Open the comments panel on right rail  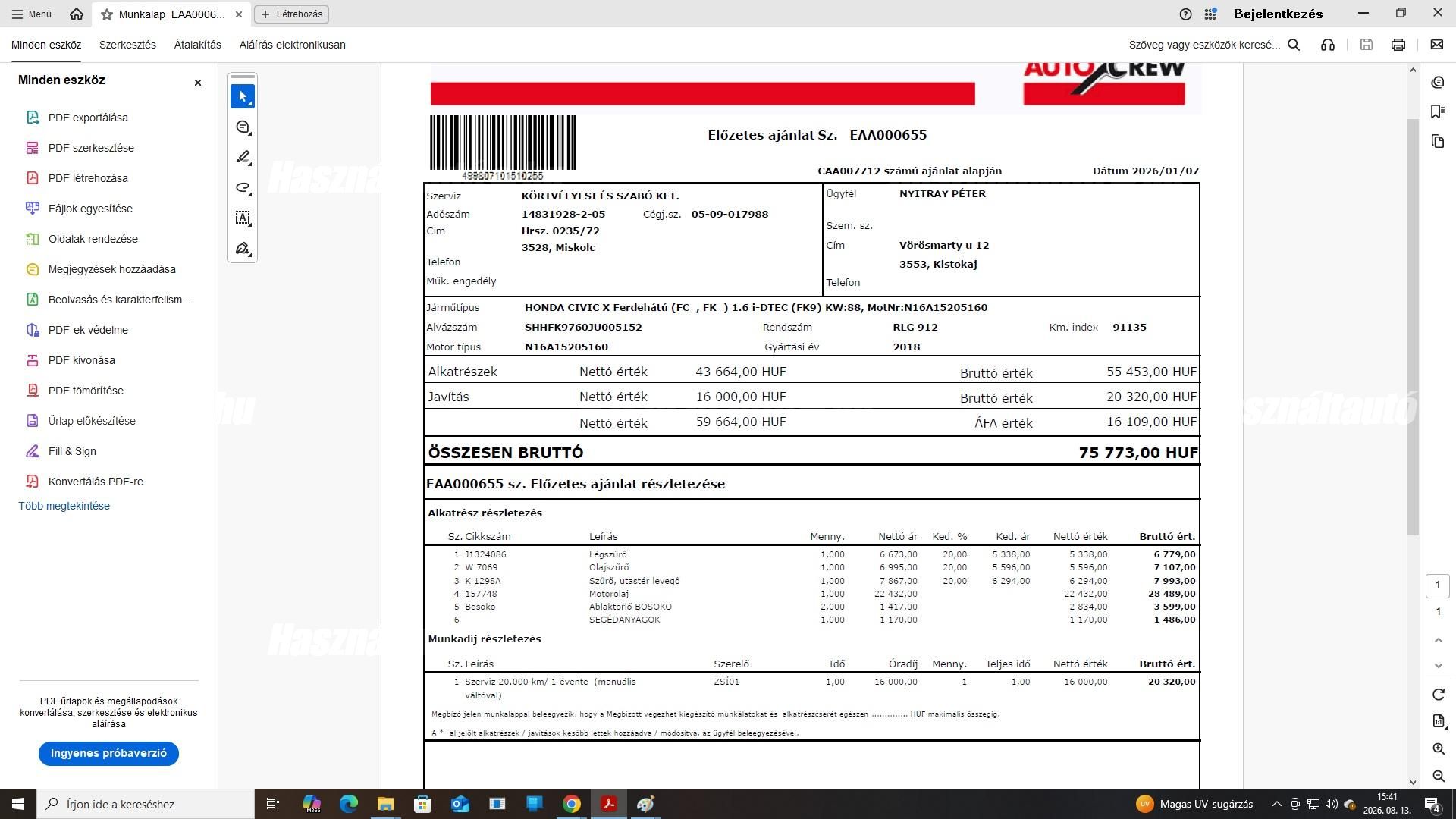click(1438, 82)
